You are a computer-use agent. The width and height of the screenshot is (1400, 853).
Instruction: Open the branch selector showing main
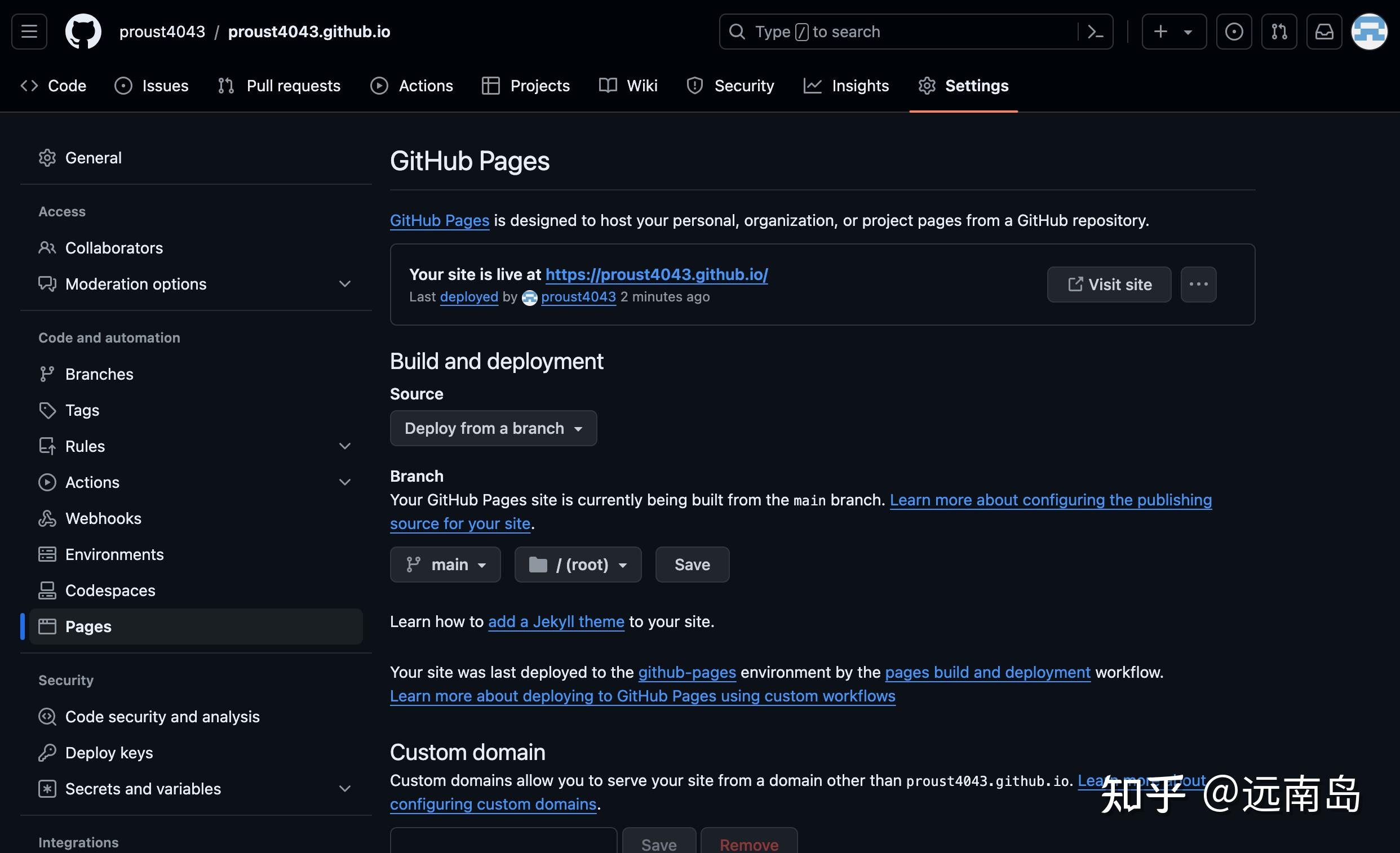tap(445, 565)
